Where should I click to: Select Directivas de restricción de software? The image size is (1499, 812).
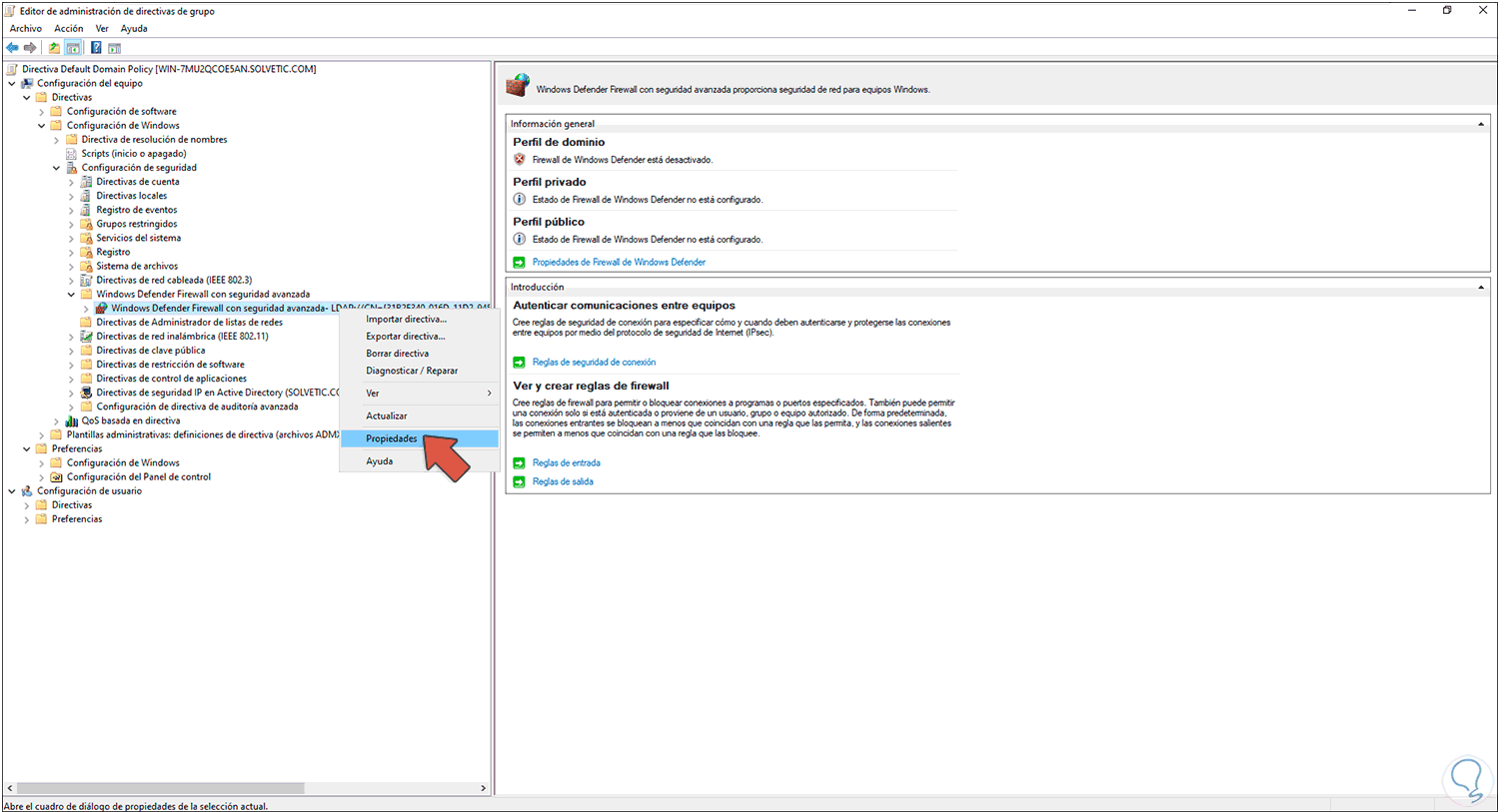pos(170,365)
